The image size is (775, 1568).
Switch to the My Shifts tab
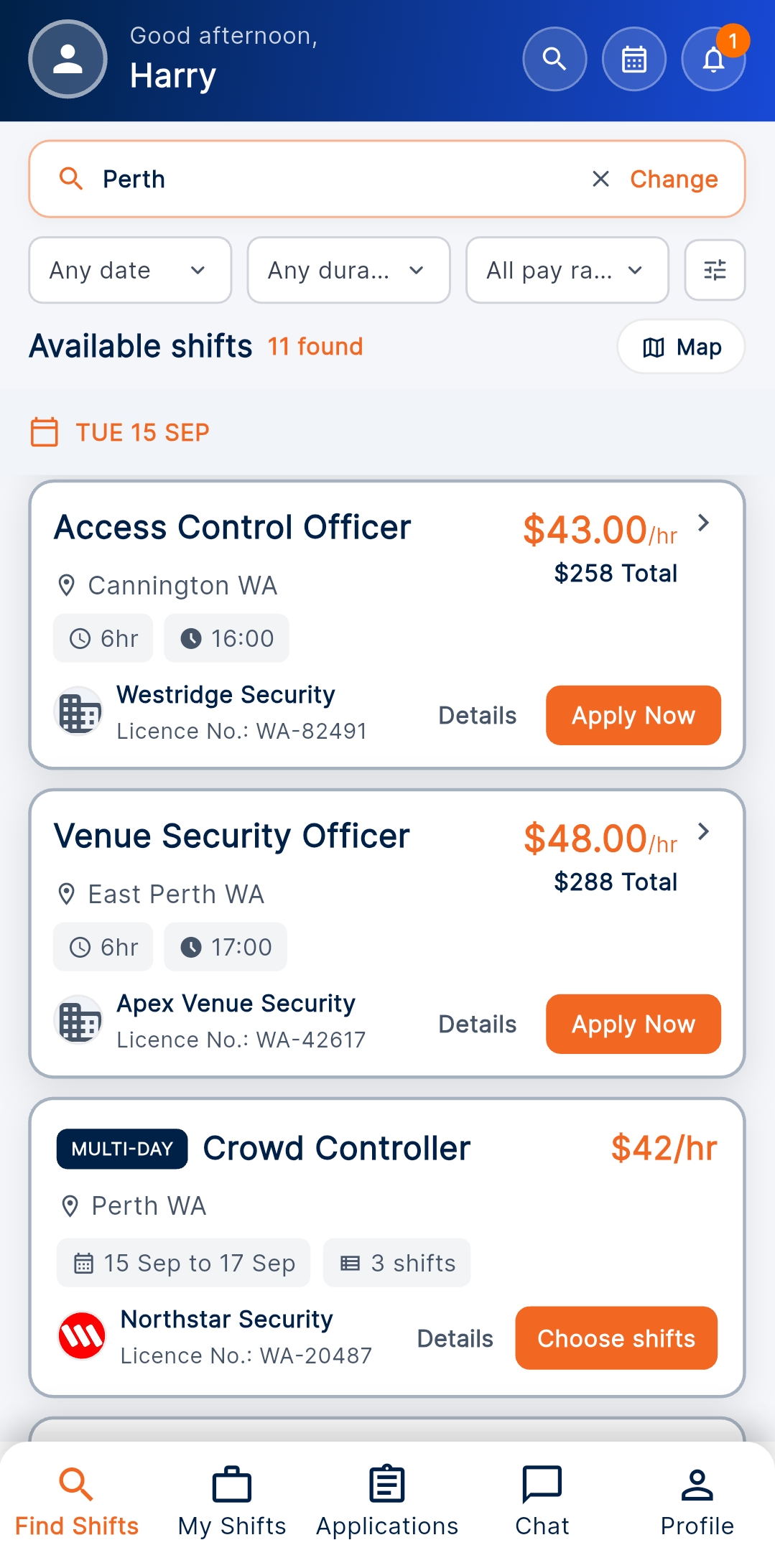[x=232, y=1502]
